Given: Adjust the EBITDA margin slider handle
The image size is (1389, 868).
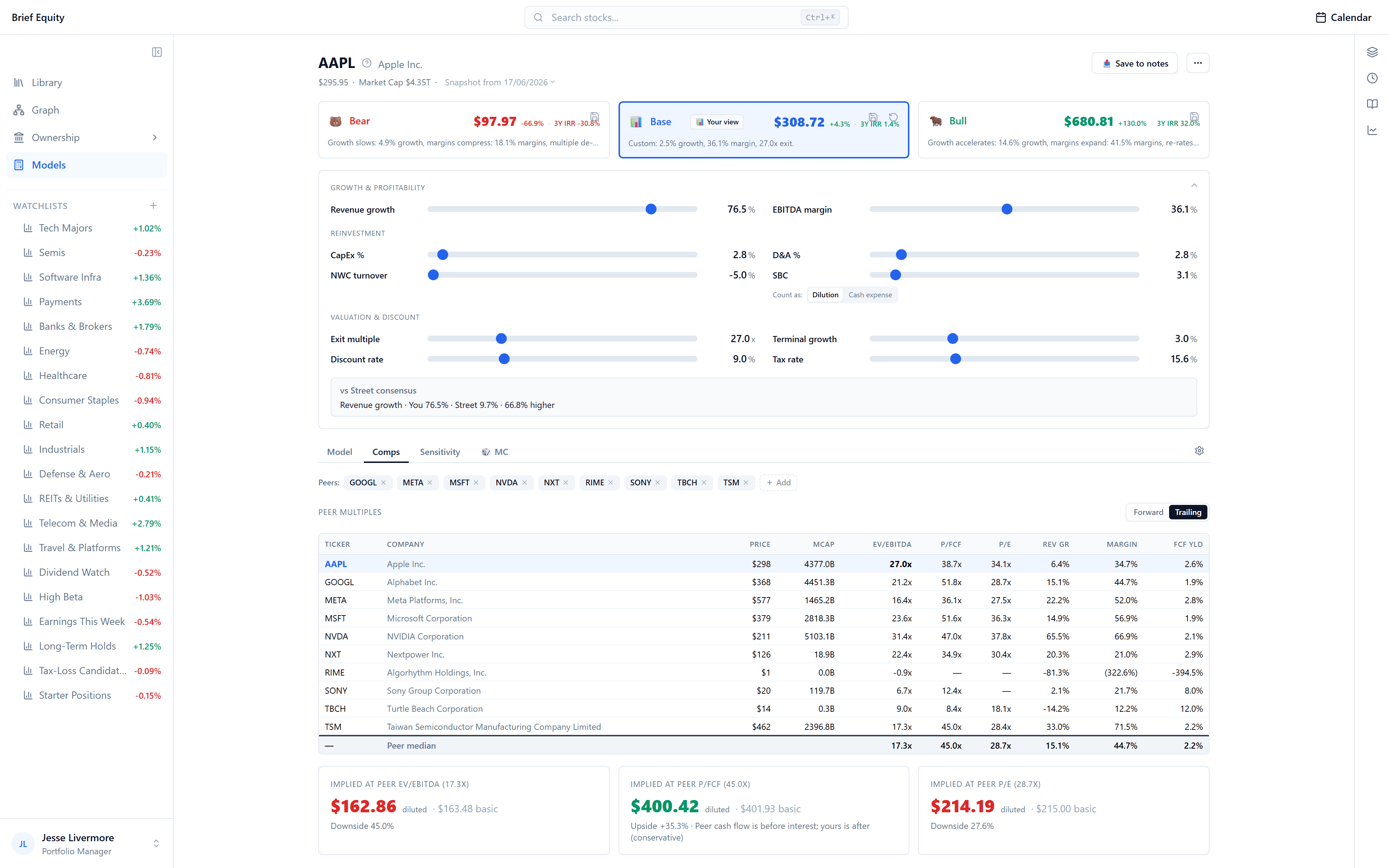Looking at the screenshot, I should pyautogui.click(x=1007, y=209).
